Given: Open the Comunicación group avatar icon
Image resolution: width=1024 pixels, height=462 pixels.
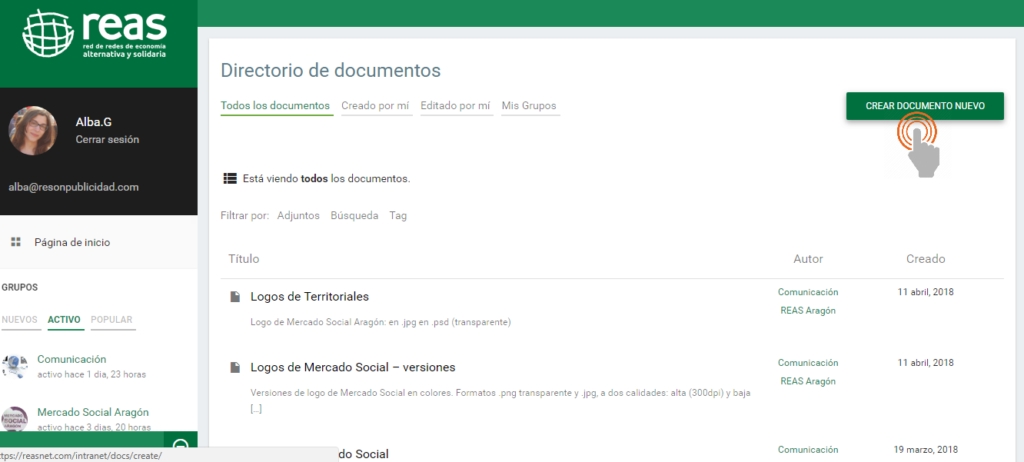Looking at the screenshot, I should tap(15, 366).
